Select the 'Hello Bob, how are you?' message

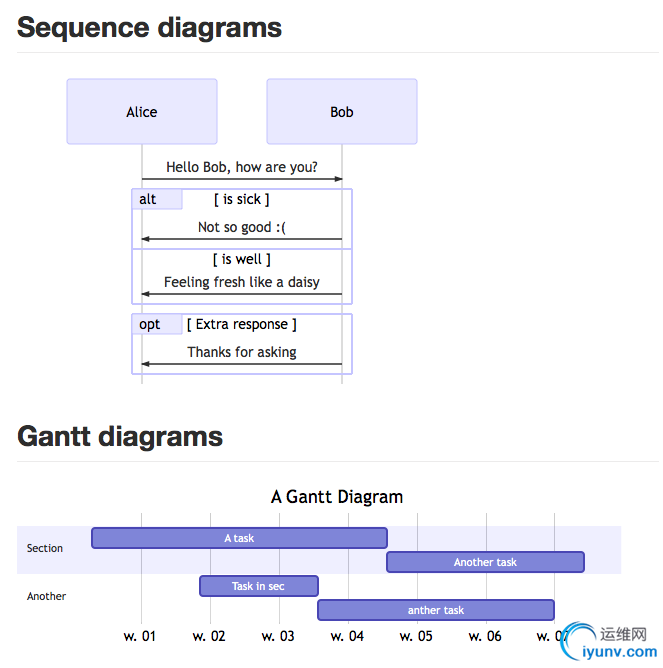[x=242, y=167]
